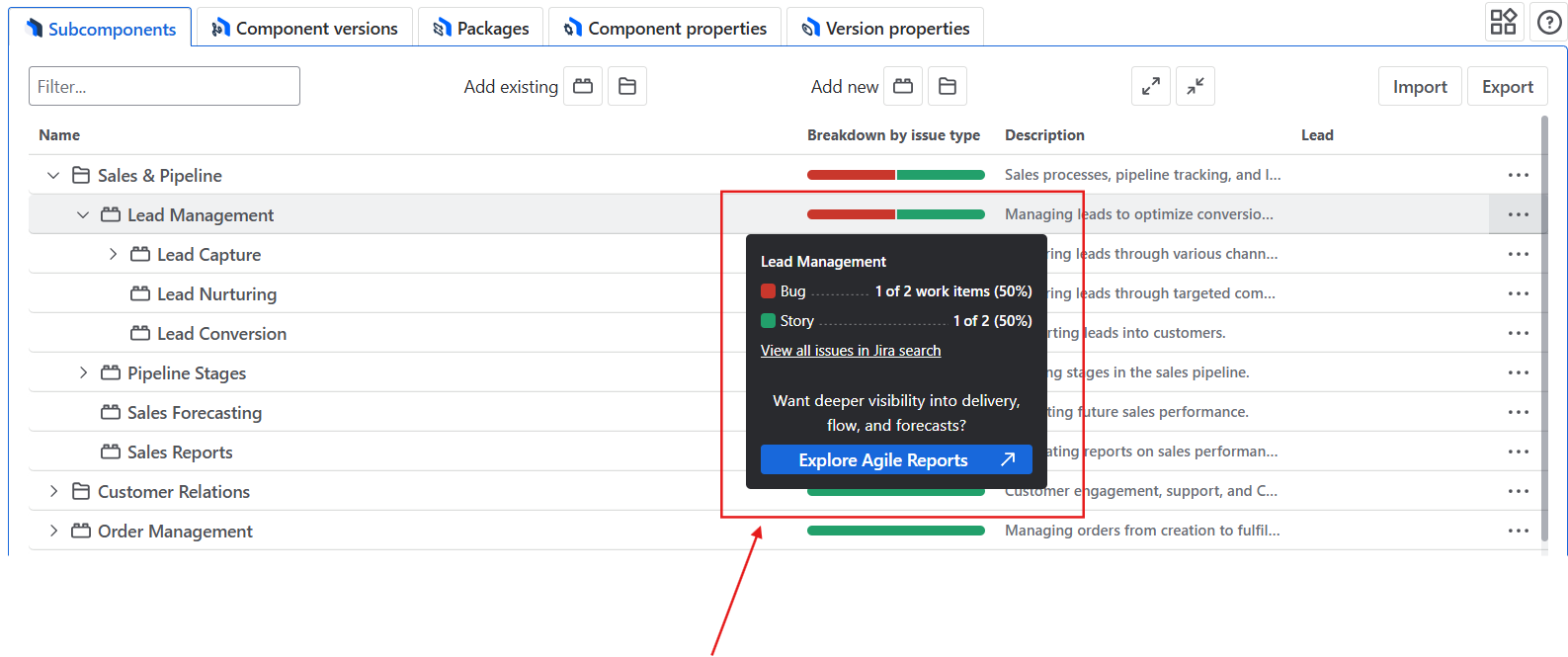
Task: Select the Sales & Pipeline row name
Action: [x=160, y=175]
